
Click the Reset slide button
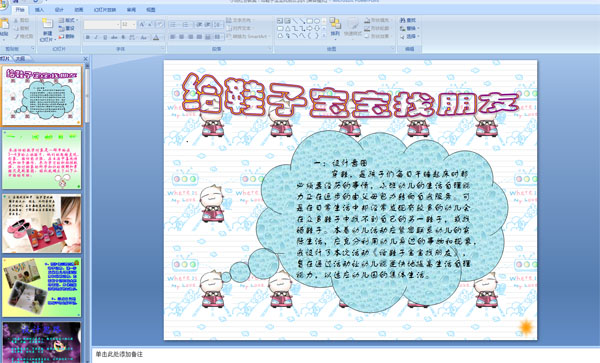click(67, 28)
